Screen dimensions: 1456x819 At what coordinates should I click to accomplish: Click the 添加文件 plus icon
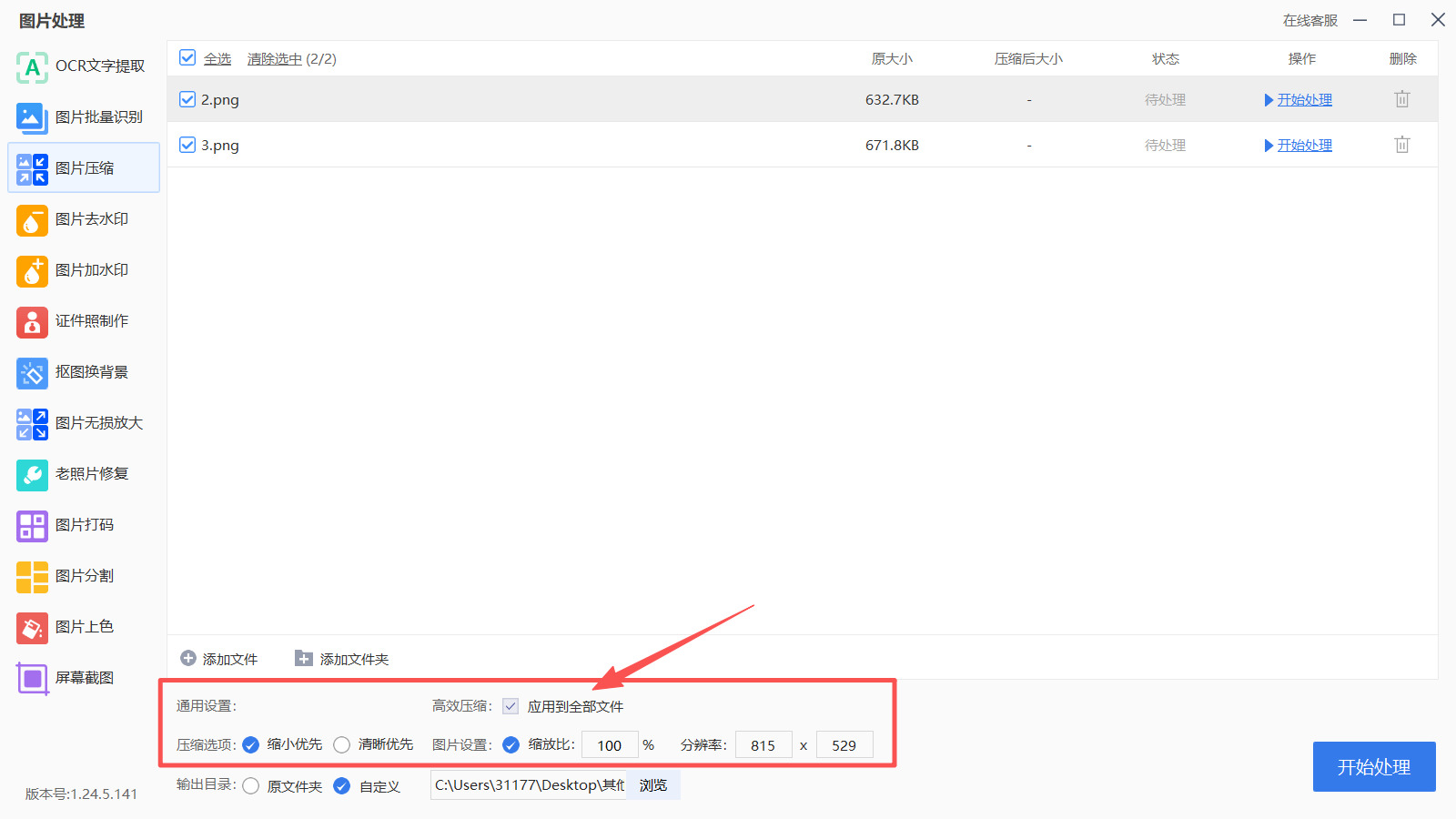click(x=188, y=658)
